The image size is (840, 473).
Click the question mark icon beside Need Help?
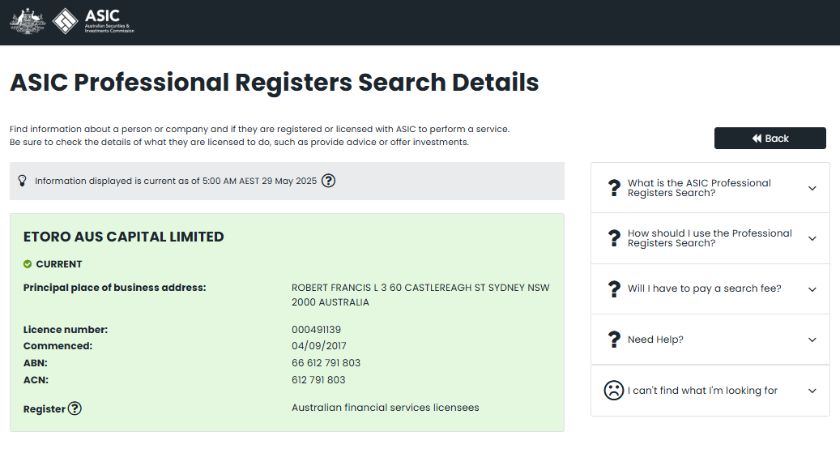[x=614, y=340]
